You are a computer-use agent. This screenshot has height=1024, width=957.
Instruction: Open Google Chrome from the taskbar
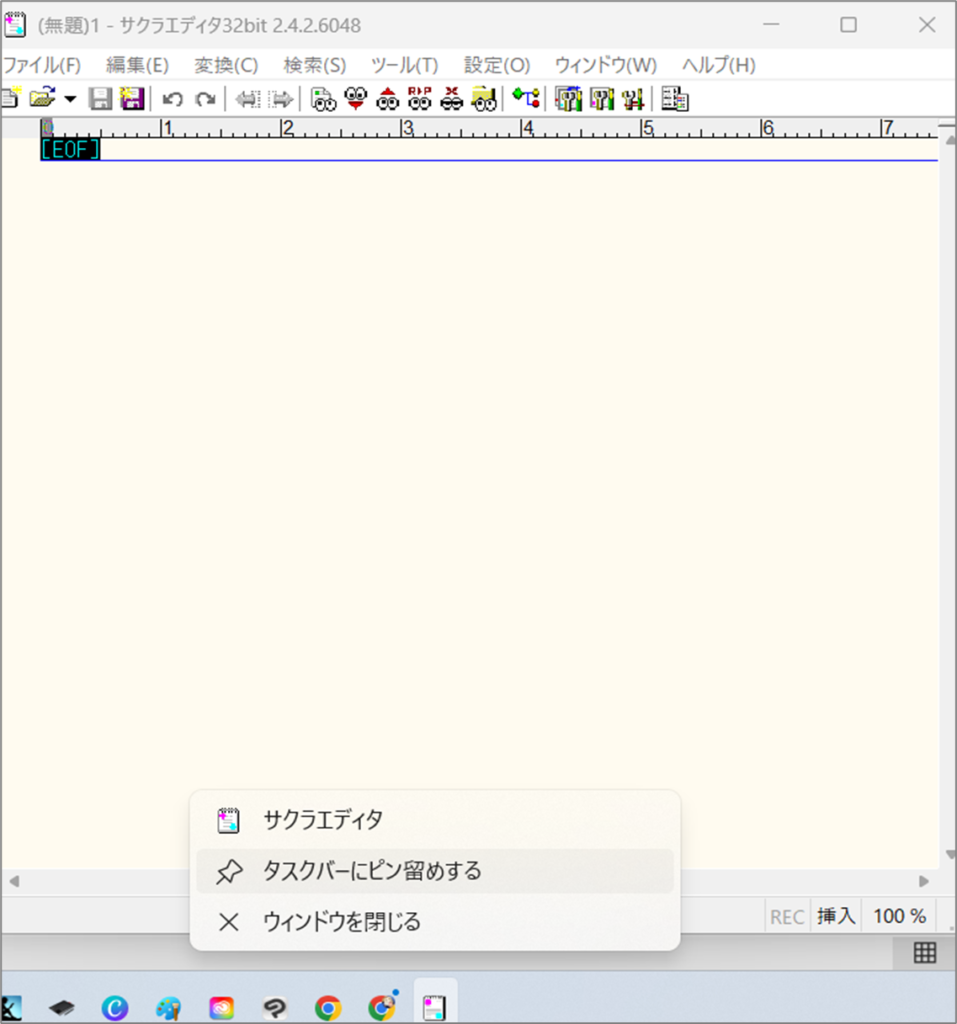click(328, 1007)
